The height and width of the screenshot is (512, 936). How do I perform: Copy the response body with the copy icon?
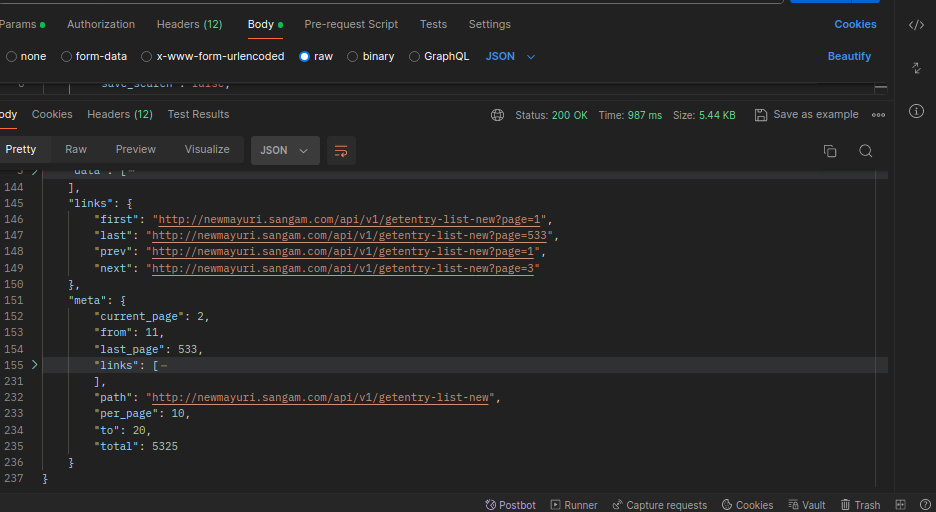[830, 151]
